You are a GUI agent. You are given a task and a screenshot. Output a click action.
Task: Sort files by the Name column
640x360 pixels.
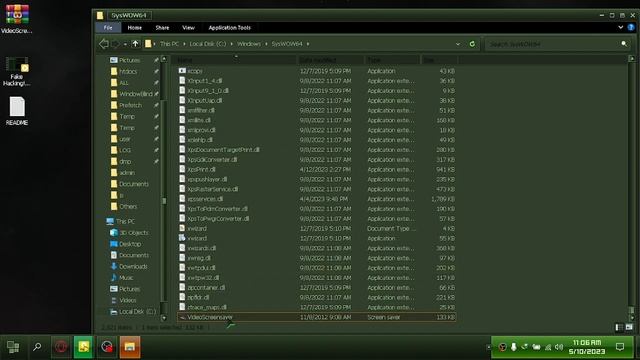pyautogui.click(x=236, y=60)
